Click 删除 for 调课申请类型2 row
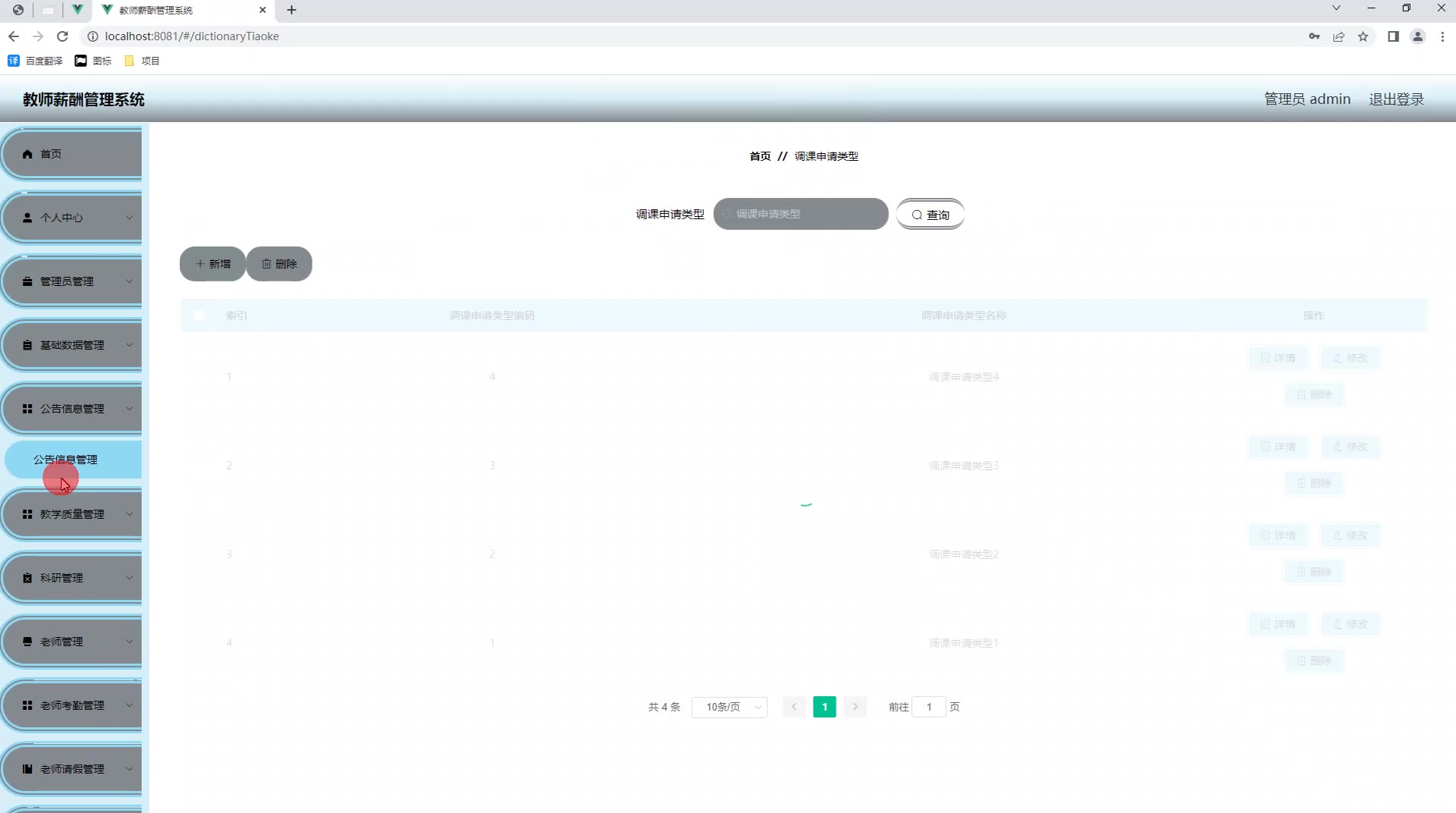This screenshot has height=813, width=1456. pyautogui.click(x=1314, y=572)
